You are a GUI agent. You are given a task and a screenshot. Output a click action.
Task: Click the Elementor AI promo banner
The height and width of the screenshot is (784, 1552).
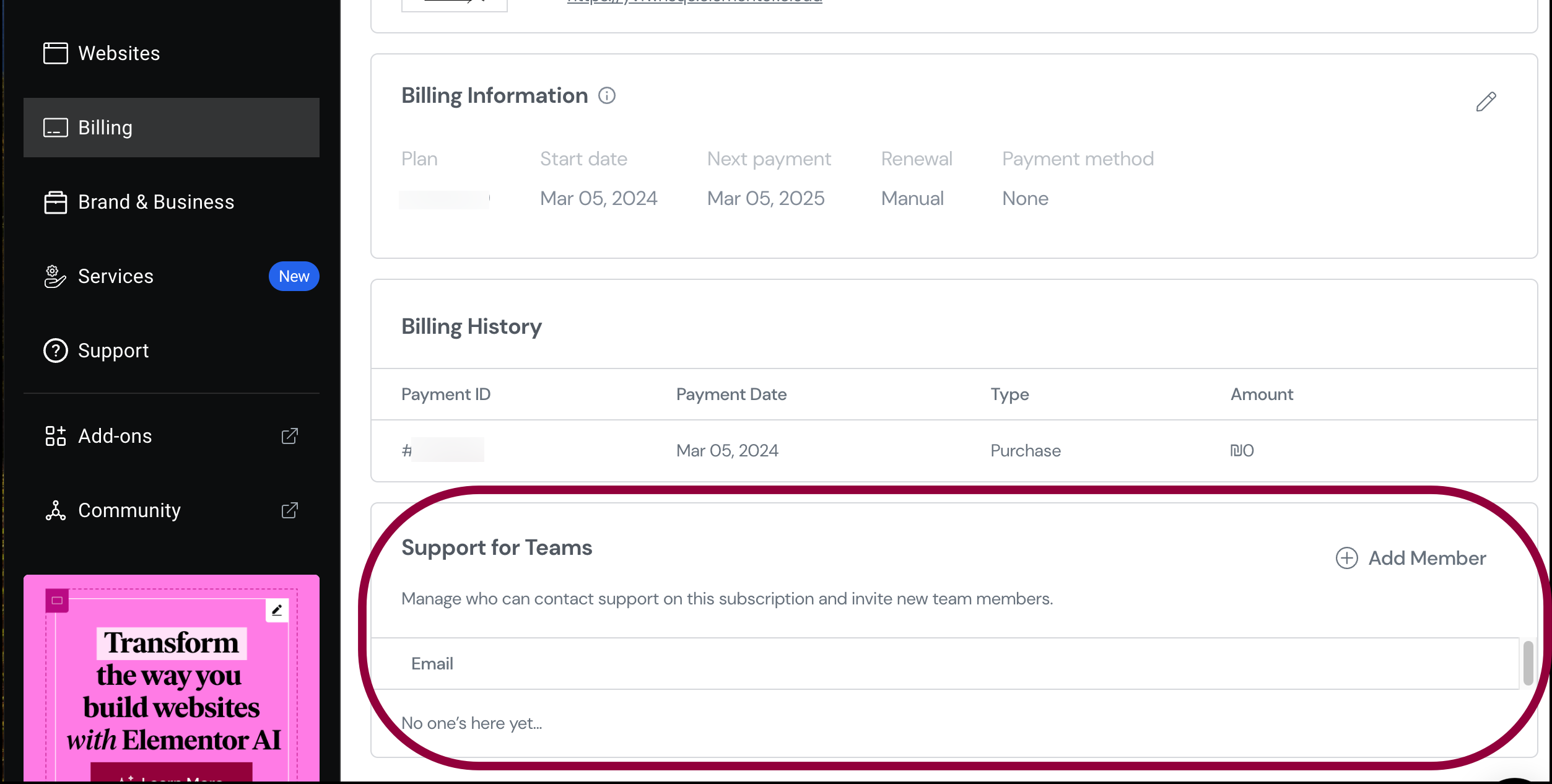click(x=172, y=678)
